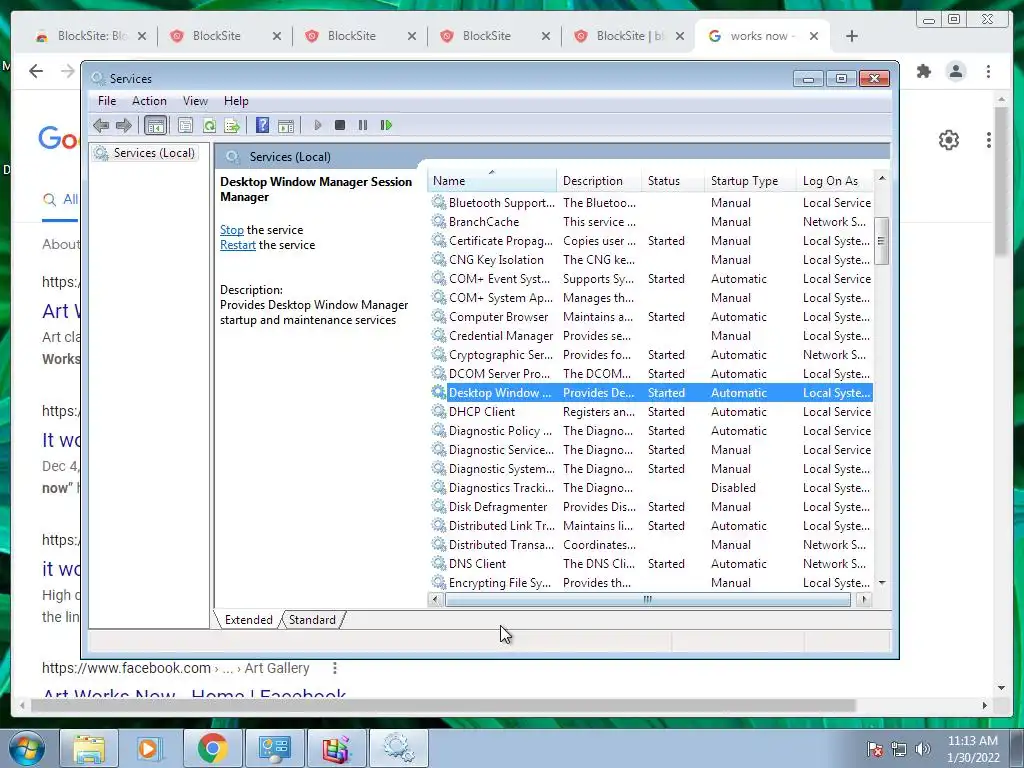Open Properties icon in Services toolbar
Screen dimensions: 1024x768
point(185,125)
